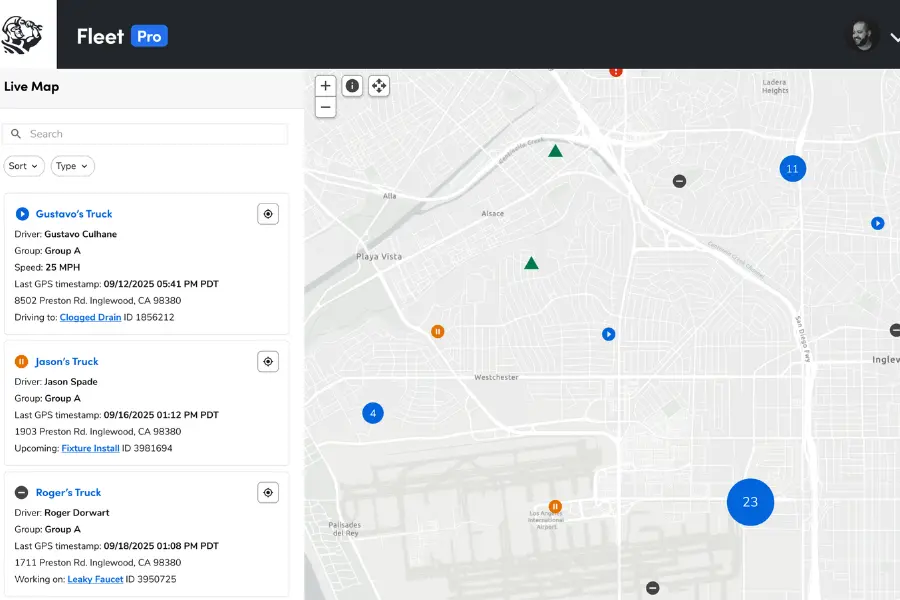Select dark stopped marker at map bottom
The height and width of the screenshot is (600, 900).
653,588
